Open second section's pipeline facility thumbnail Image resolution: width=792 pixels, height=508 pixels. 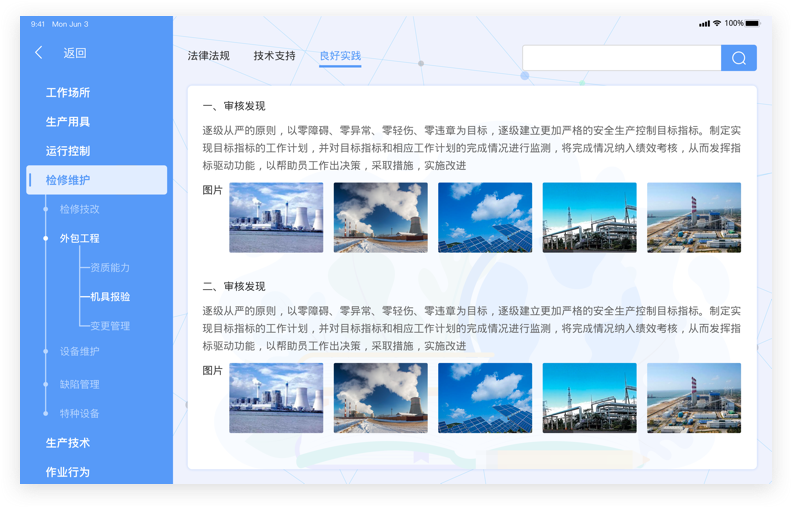(x=589, y=398)
